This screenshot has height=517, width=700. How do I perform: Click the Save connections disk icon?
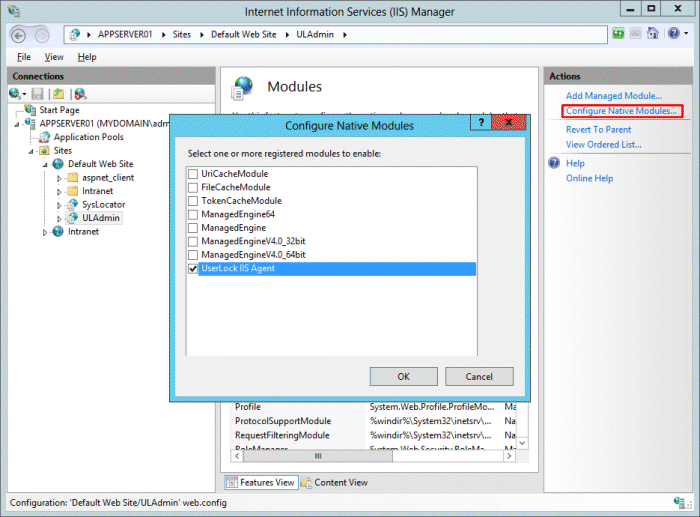click(x=38, y=93)
